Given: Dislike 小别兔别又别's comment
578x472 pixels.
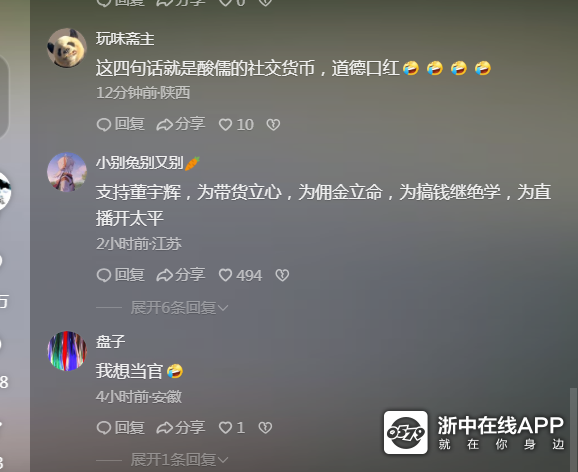Looking at the screenshot, I should (282, 275).
